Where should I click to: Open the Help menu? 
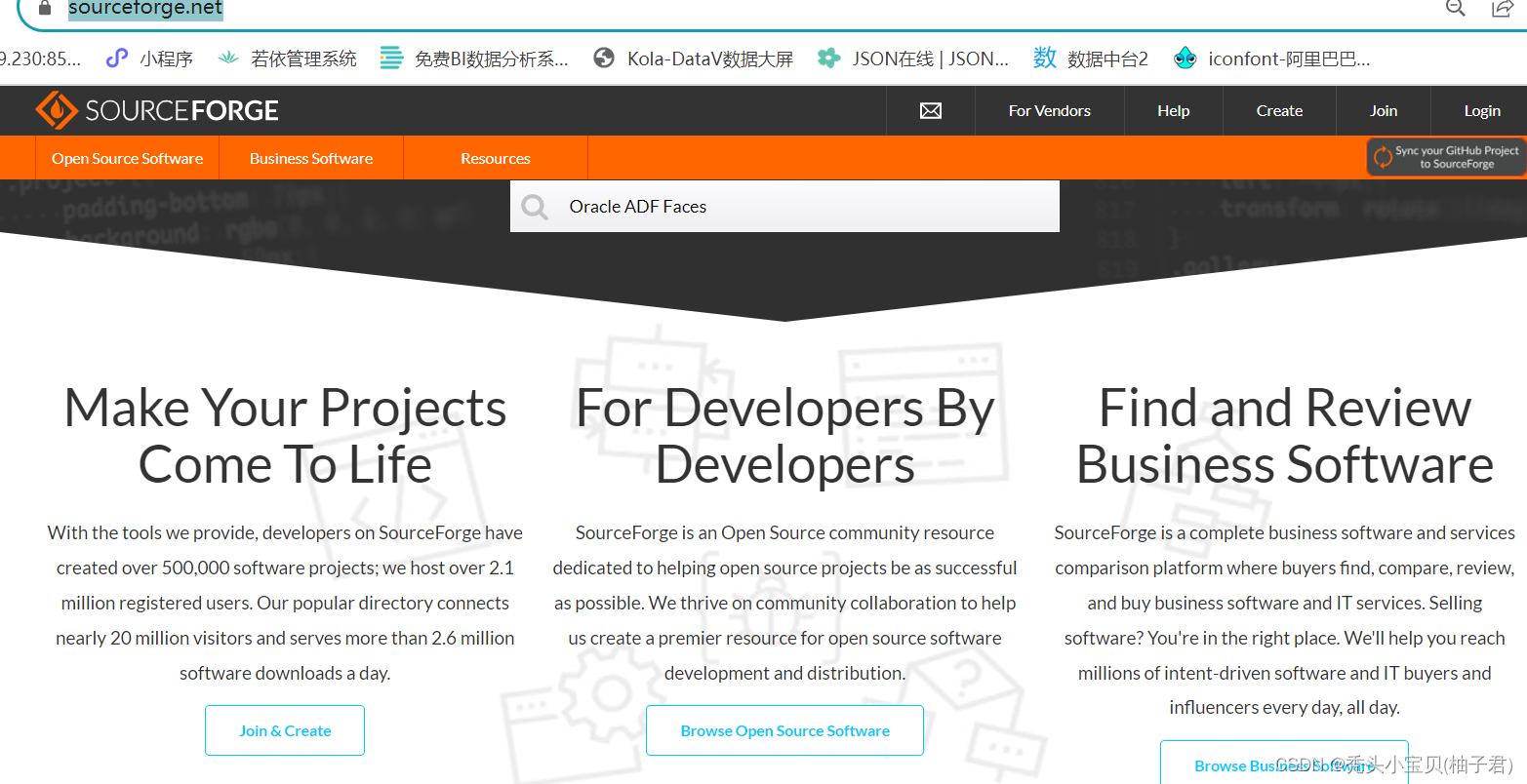pyautogui.click(x=1174, y=110)
